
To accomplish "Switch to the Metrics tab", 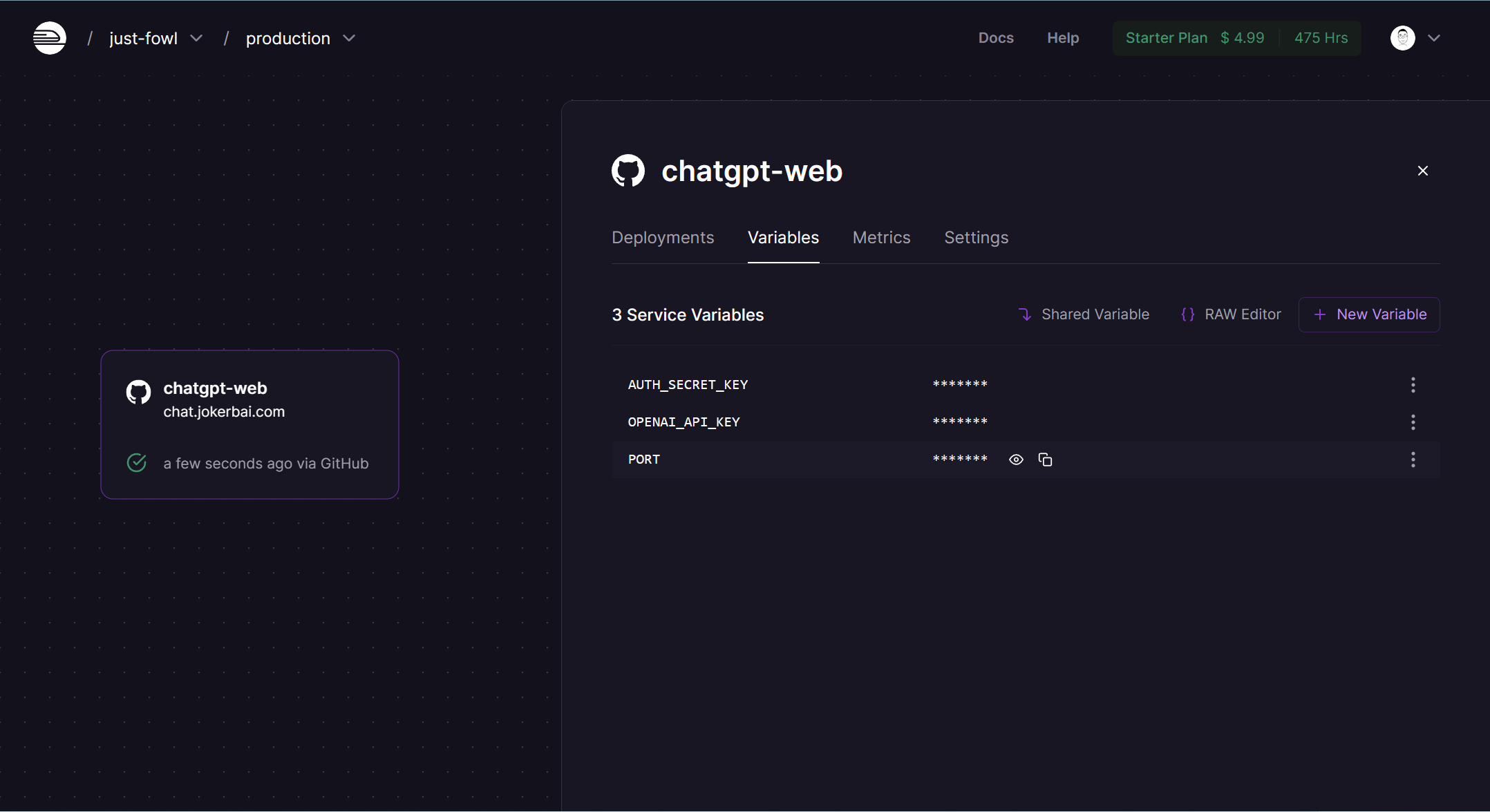I will pyautogui.click(x=882, y=238).
